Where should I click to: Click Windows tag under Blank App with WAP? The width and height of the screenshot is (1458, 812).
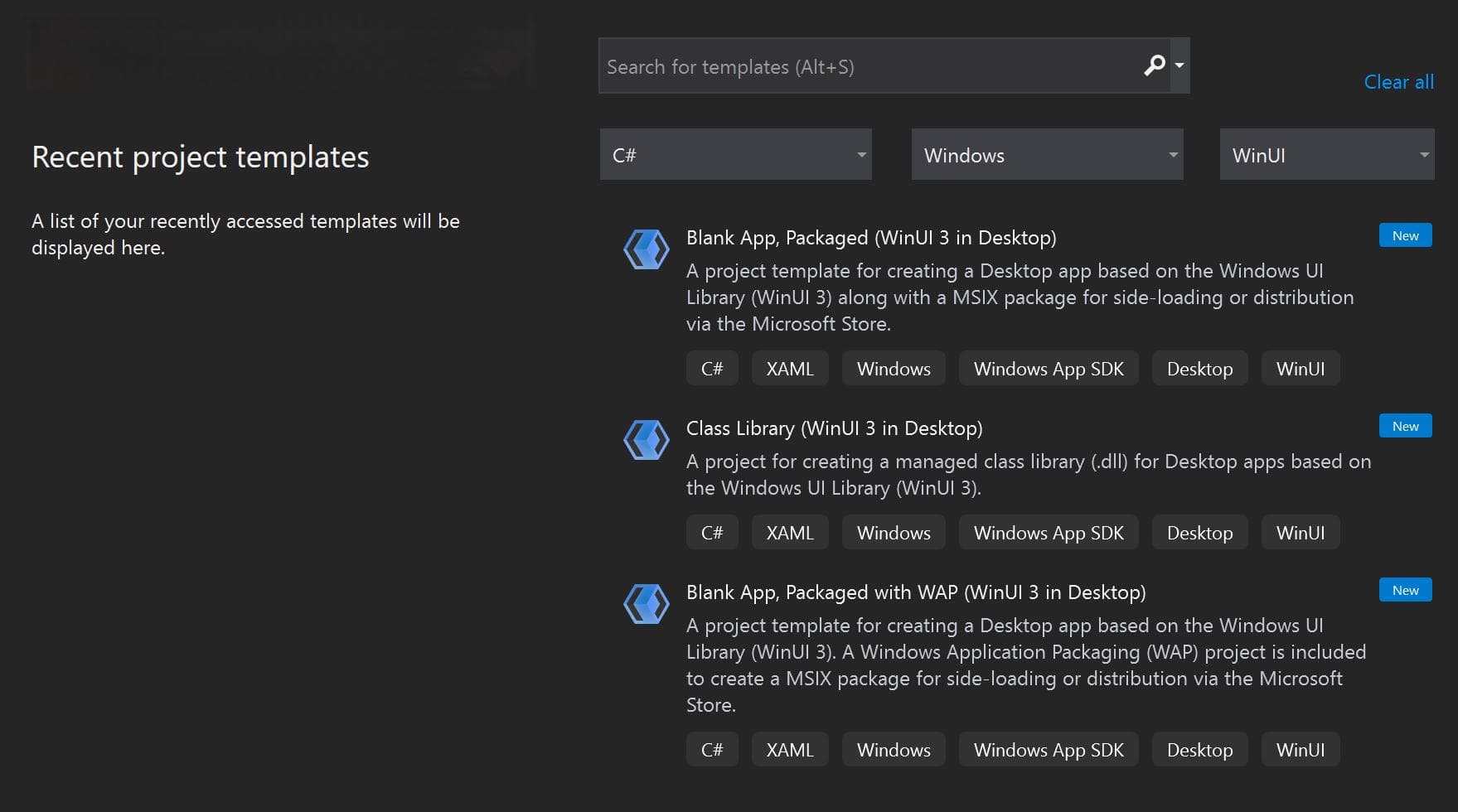894,750
